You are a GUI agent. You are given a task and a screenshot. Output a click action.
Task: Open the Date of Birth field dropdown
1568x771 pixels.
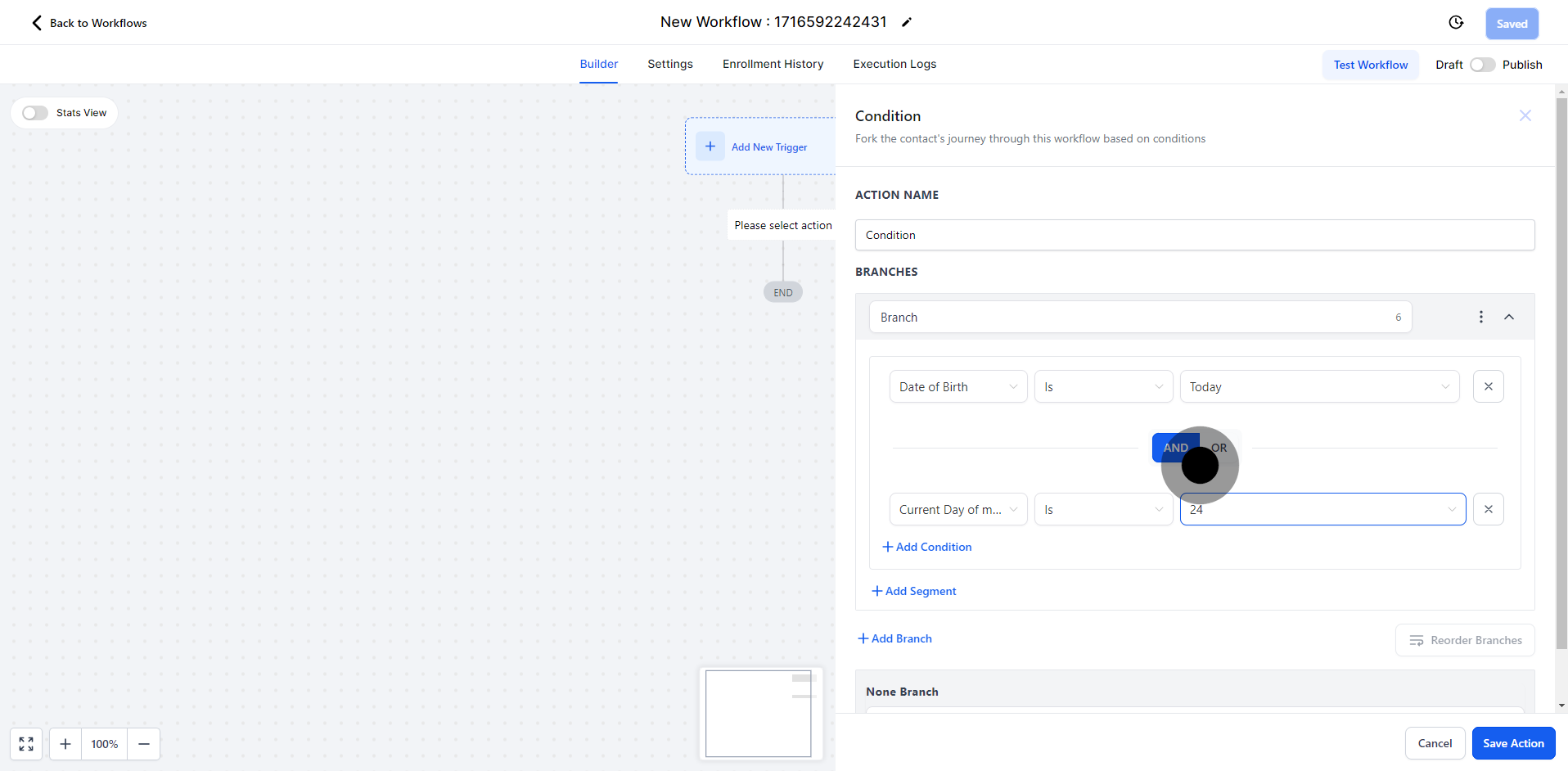tap(957, 386)
